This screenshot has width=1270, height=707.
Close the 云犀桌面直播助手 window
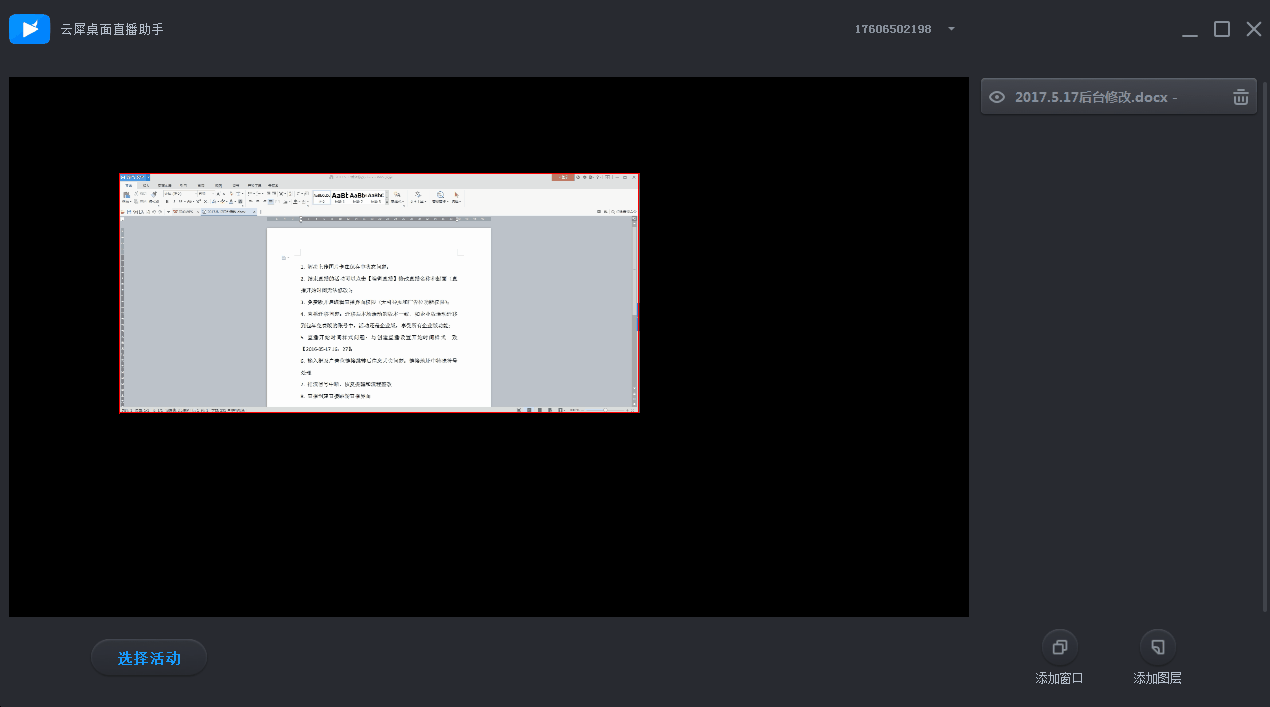[1253, 29]
